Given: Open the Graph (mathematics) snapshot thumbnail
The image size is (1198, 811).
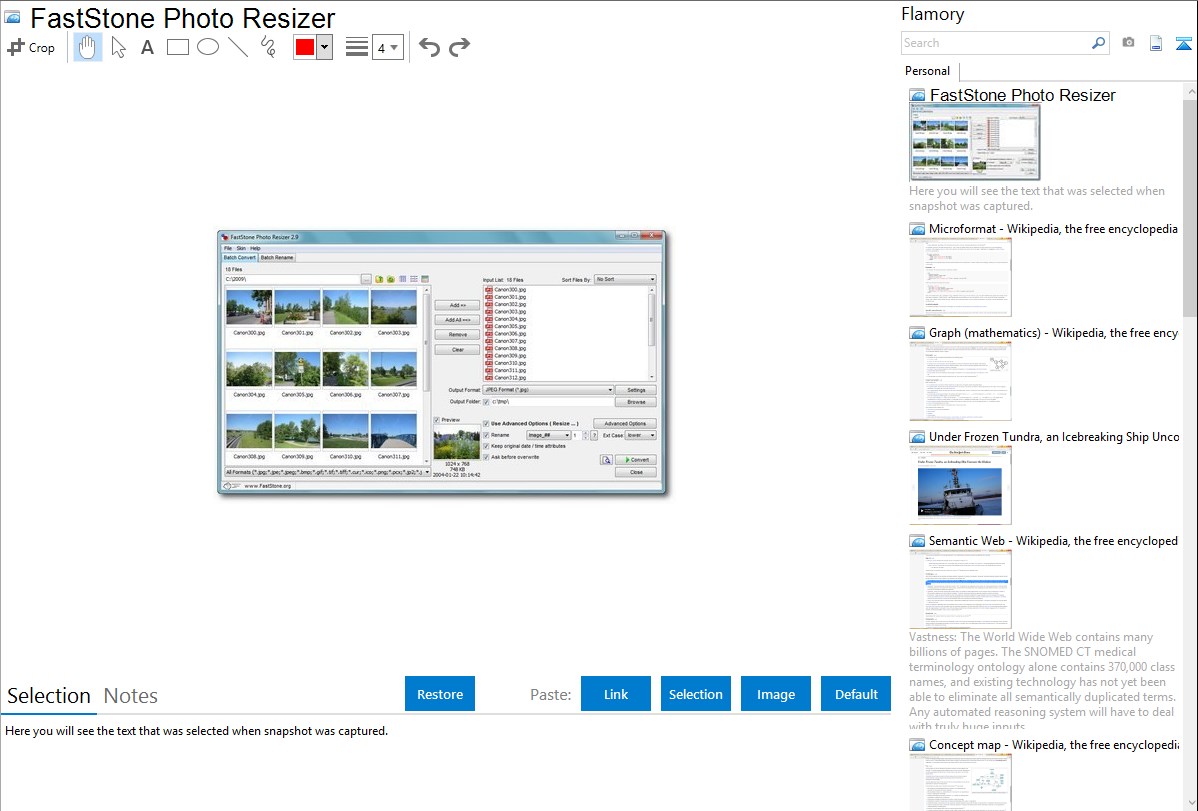Looking at the screenshot, I should coord(960,381).
